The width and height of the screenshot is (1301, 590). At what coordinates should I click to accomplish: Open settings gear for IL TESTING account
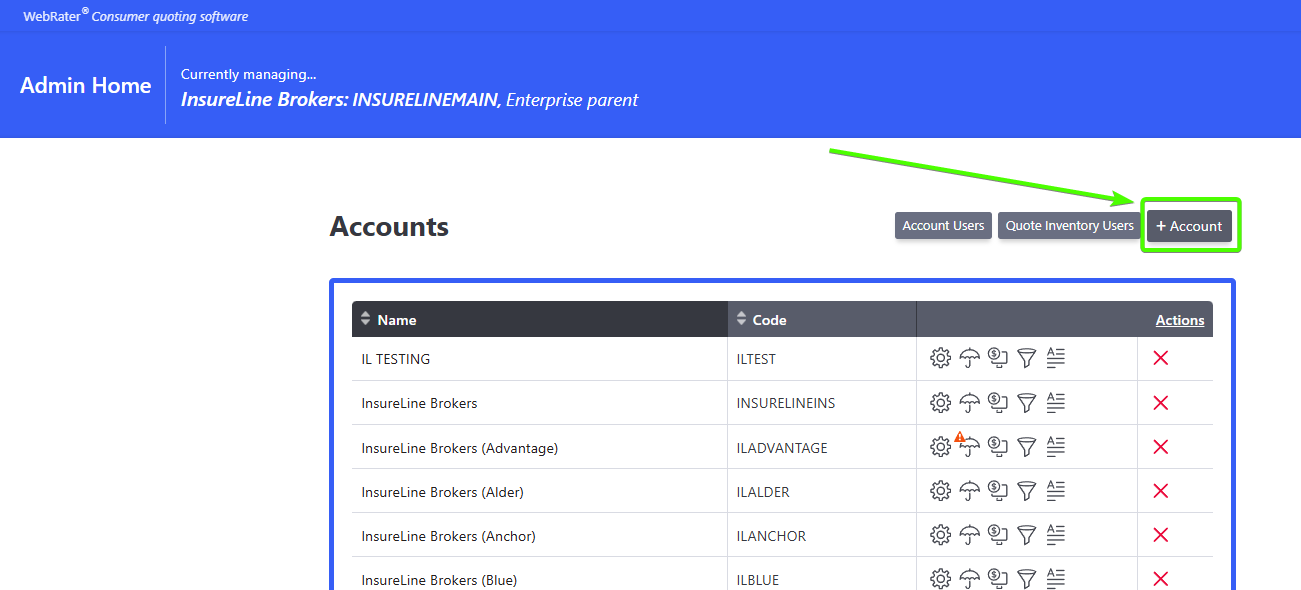tap(940, 358)
